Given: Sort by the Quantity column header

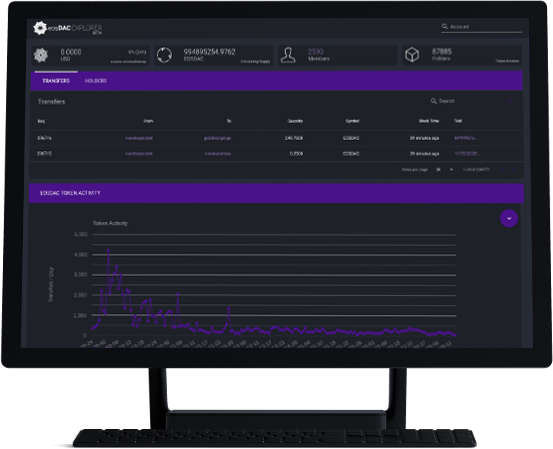Looking at the screenshot, I should point(295,121).
